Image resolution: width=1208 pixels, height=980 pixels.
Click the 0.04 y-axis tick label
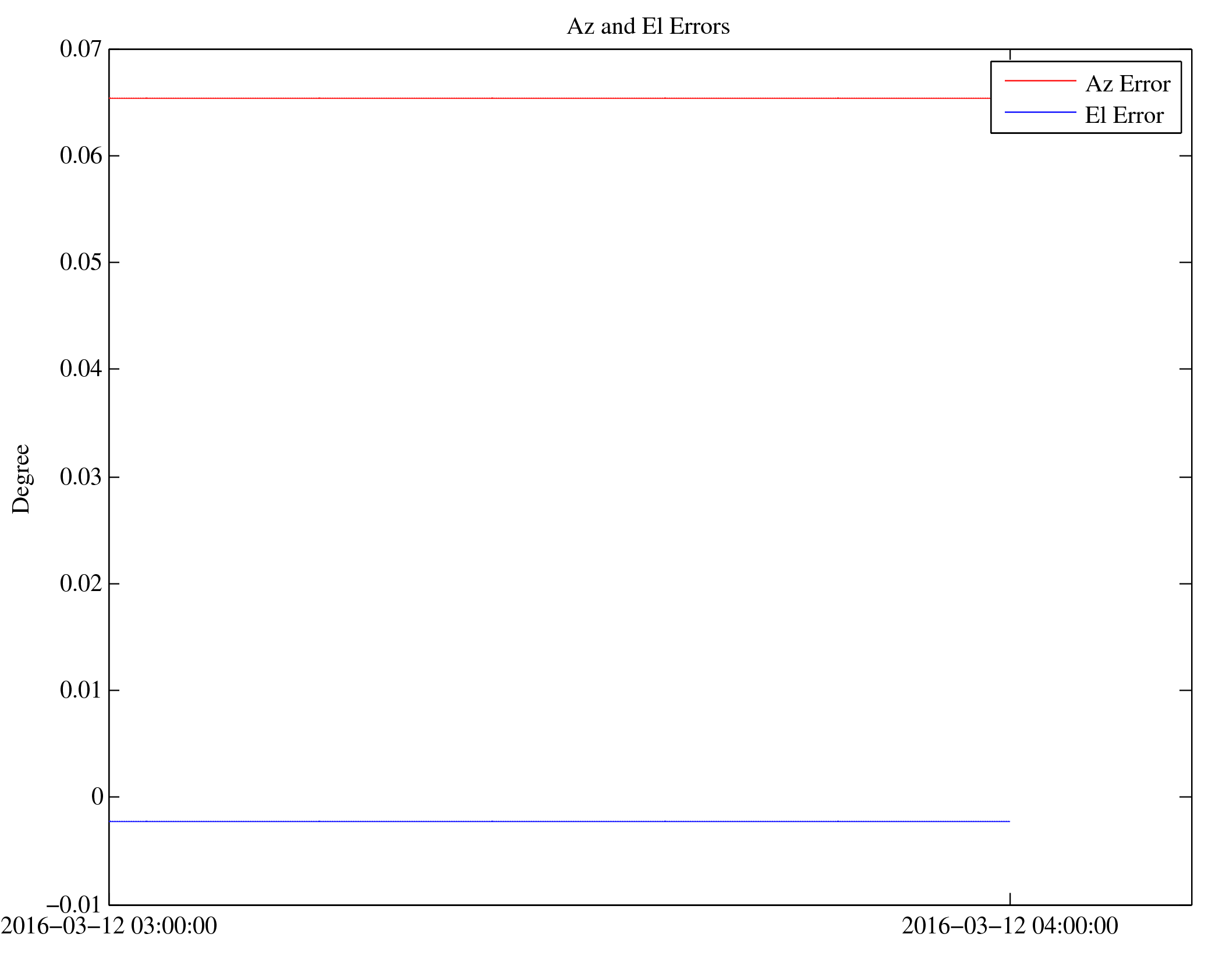[80, 369]
